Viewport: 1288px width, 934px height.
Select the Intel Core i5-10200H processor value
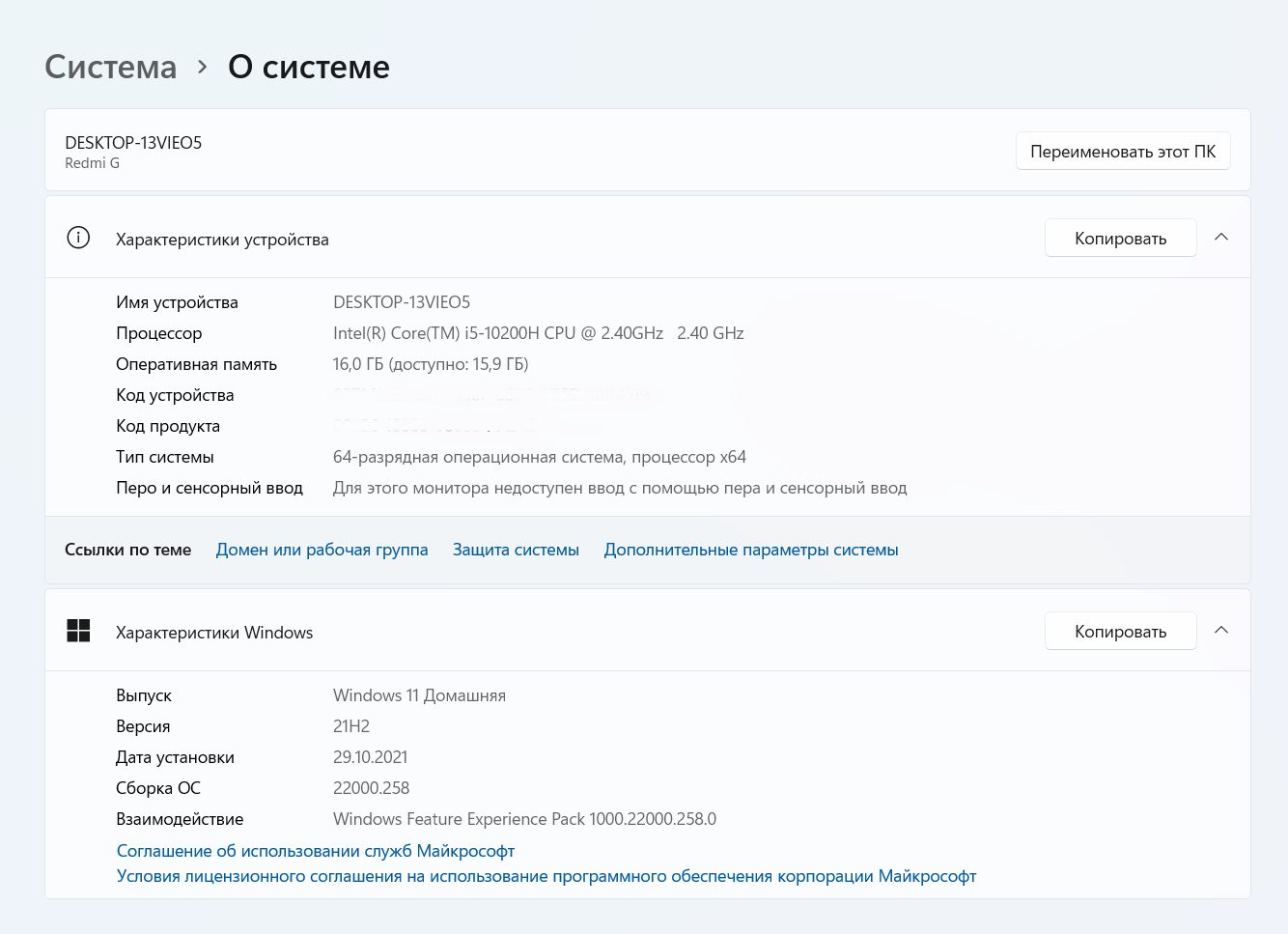pos(539,333)
